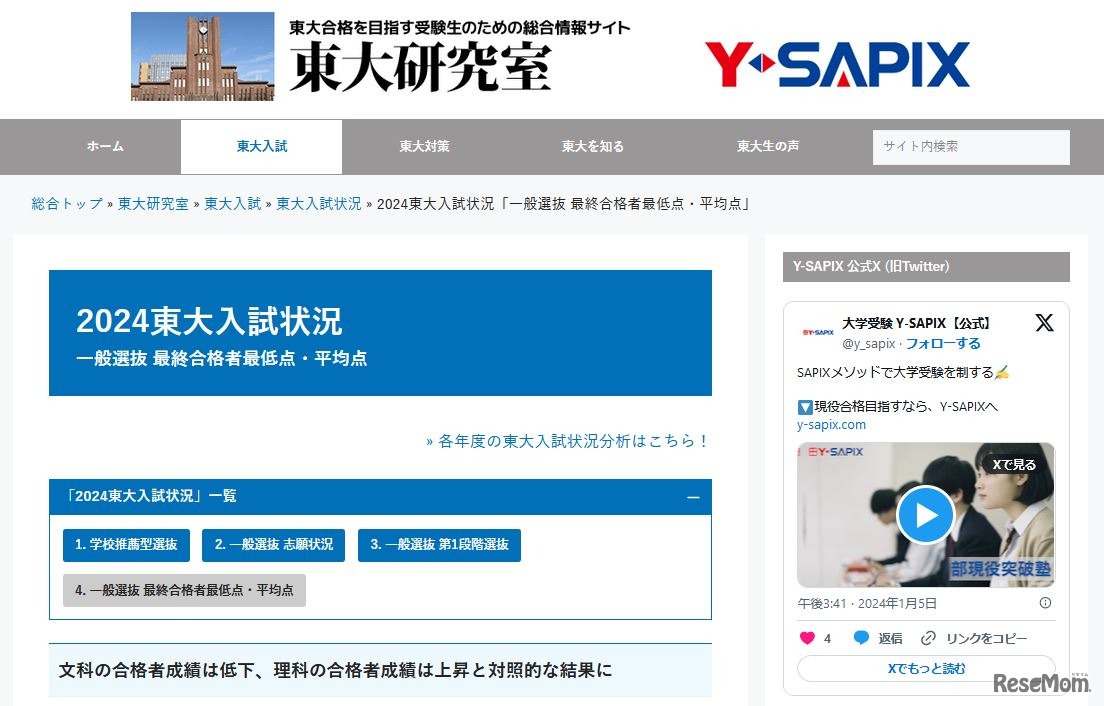The height and width of the screenshot is (706, 1104).
Task: Click the 文科の合格者成績は低下 section heading
Action: [335, 670]
